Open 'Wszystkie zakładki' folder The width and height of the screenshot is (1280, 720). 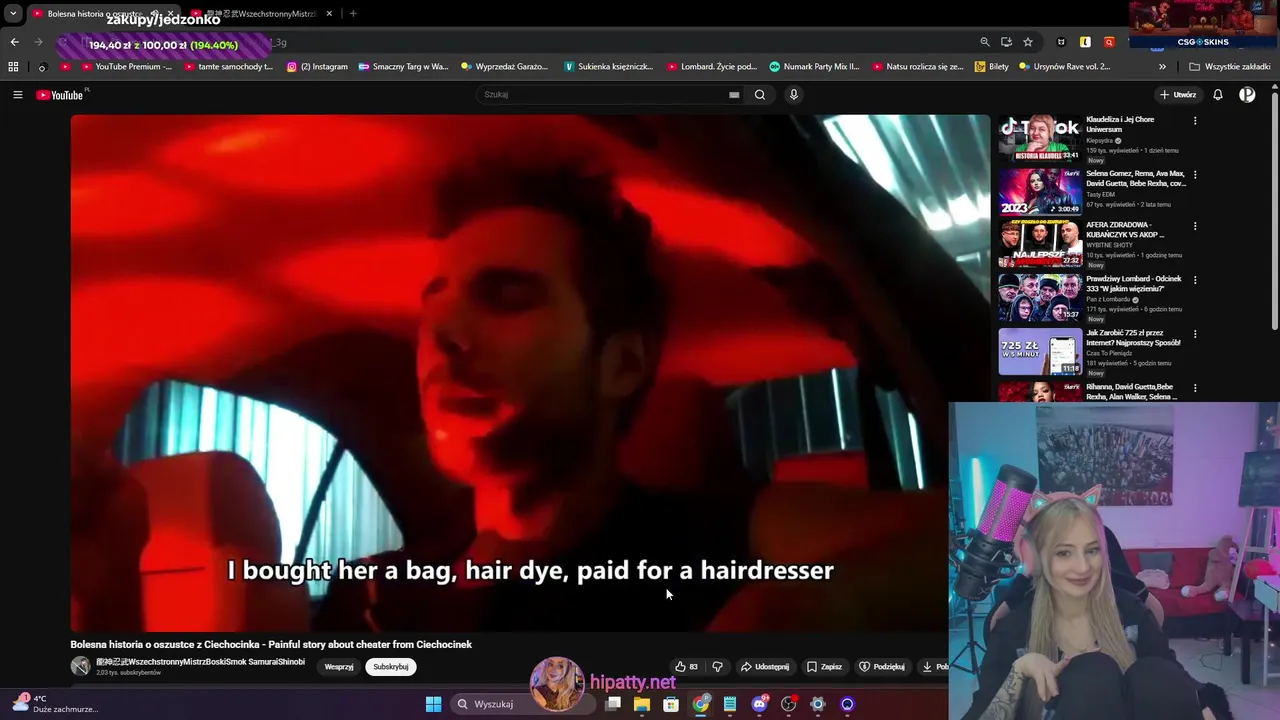point(1230,67)
